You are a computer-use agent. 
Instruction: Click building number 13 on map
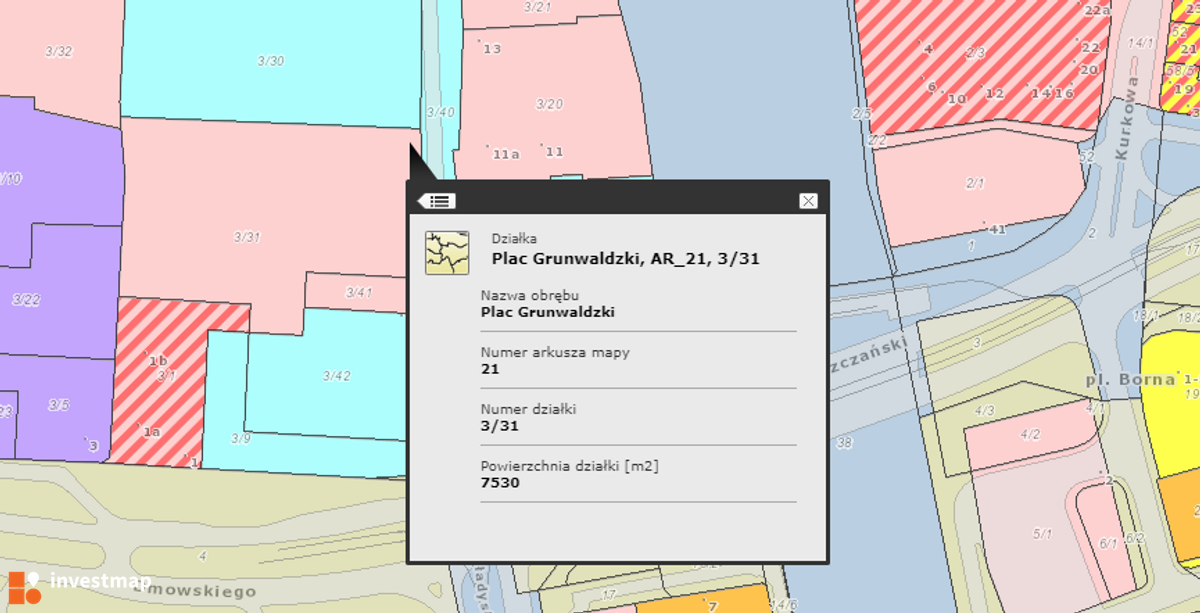(x=491, y=48)
